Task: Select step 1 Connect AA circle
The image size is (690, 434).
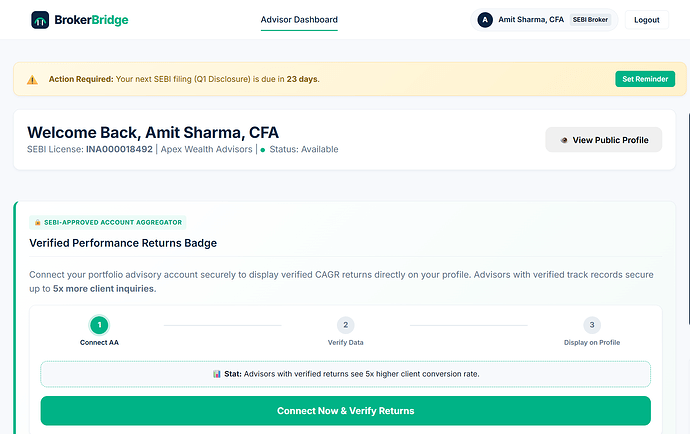Action: point(99,325)
